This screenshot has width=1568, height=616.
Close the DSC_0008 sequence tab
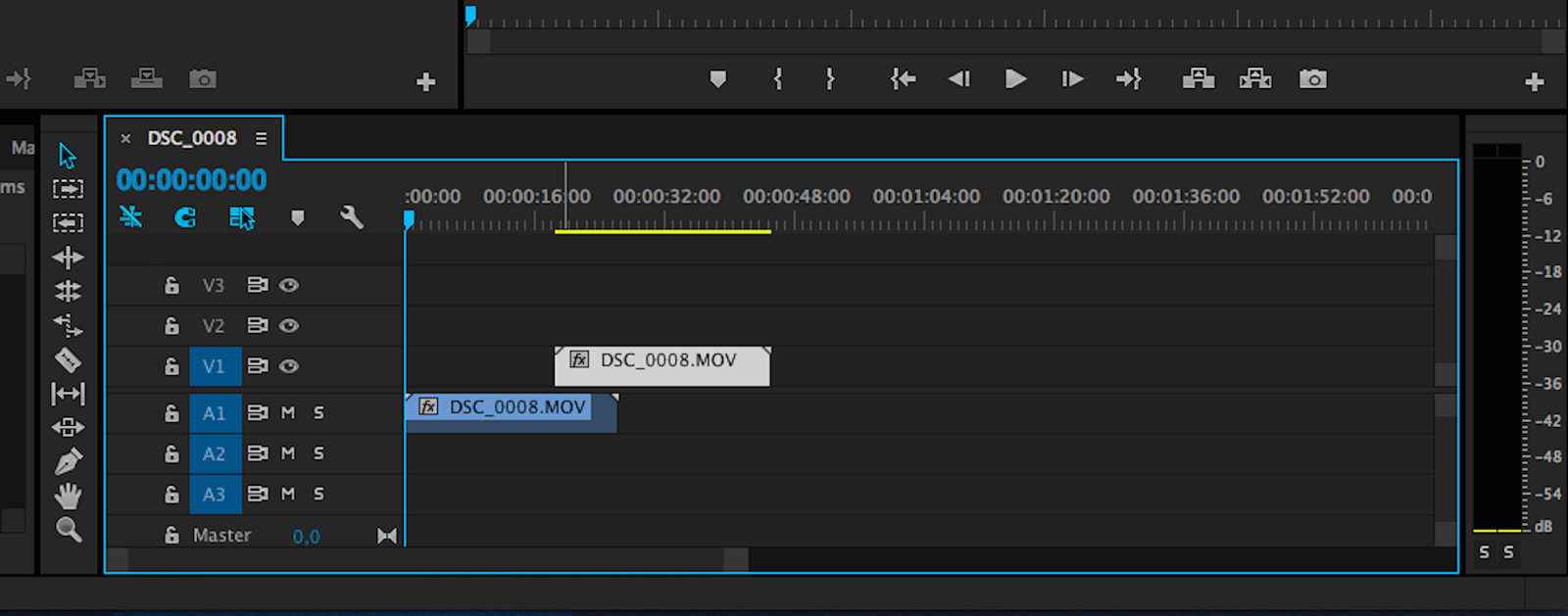coord(125,139)
